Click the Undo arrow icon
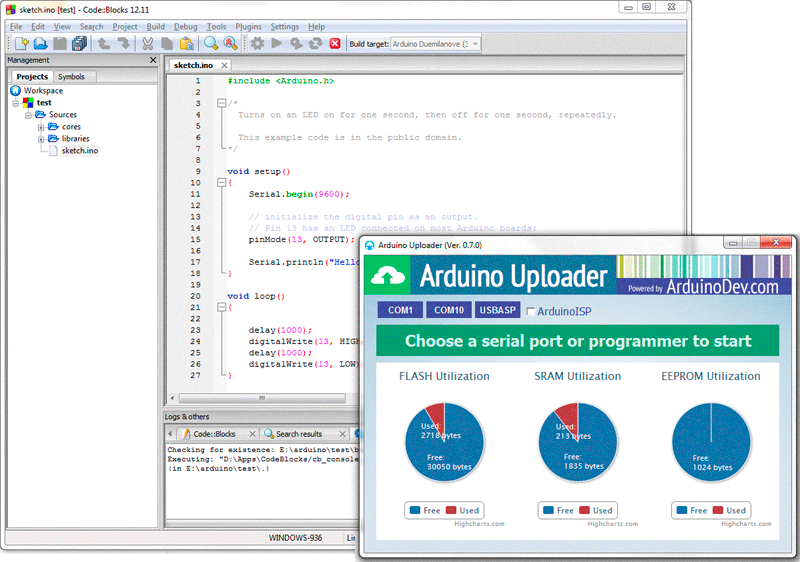Viewport: 800px width, 562px height. pos(104,44)
